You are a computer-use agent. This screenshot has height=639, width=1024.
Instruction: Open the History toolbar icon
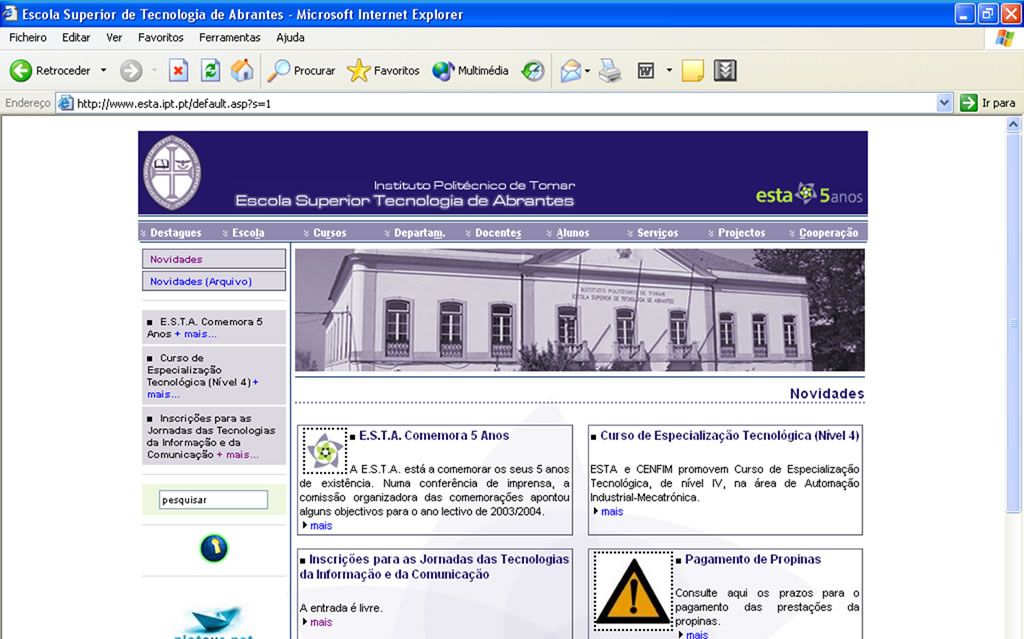(533, 71)
